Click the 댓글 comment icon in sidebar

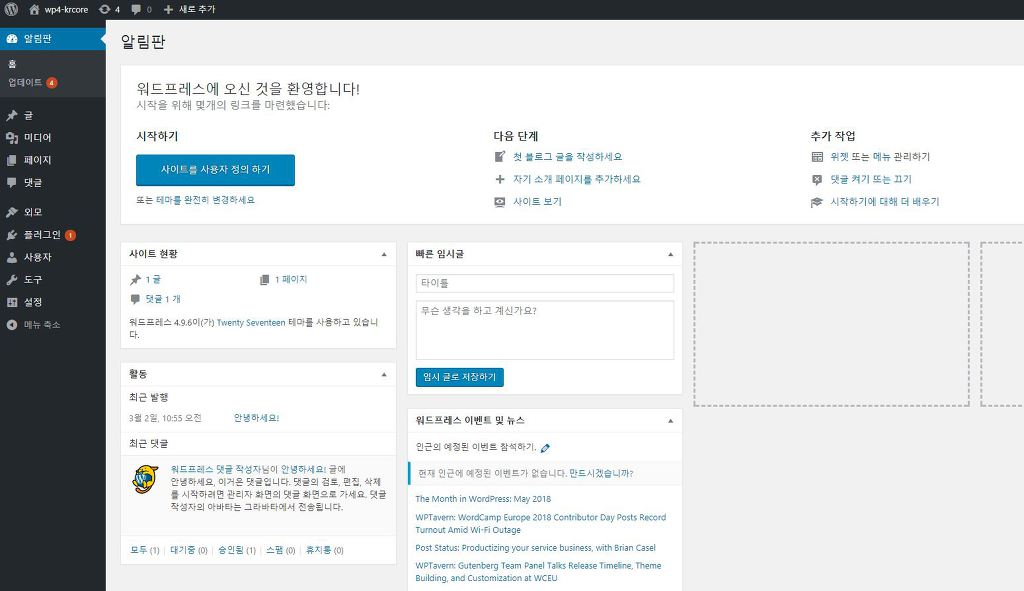(12, 183)
